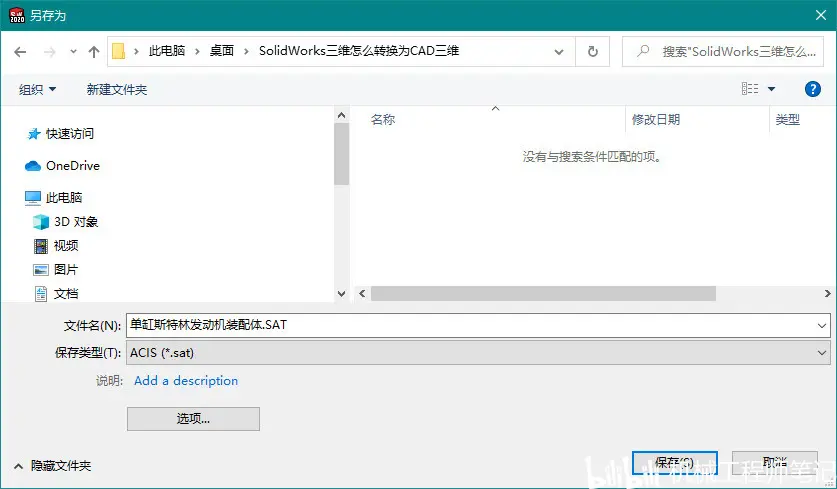Open address bar history dropdown
The width and height of the screenshot is (837, 489).
(x=559, y=52)
